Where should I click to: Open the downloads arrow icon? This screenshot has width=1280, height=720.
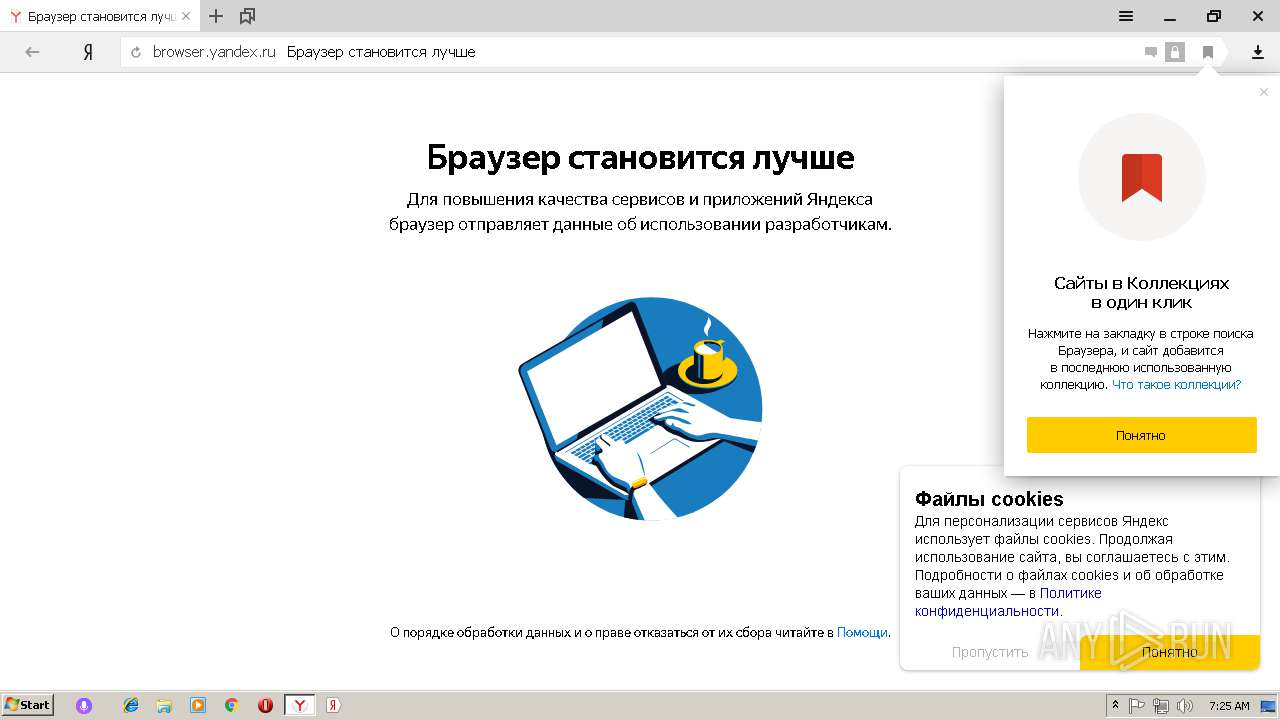click(x=1258, y=52)
